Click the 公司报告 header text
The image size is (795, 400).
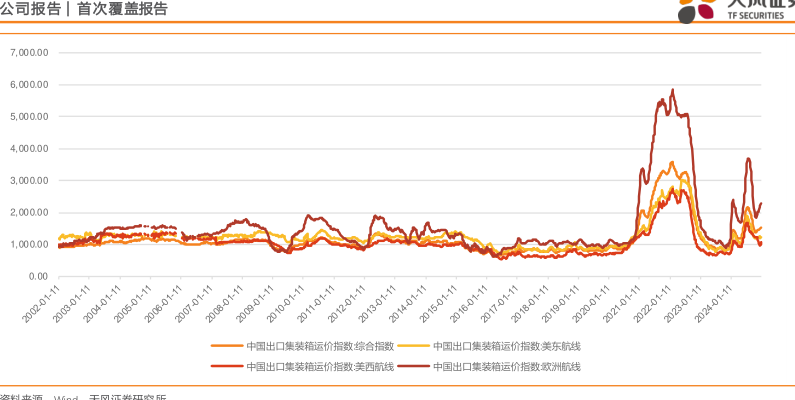coord(30,9)
